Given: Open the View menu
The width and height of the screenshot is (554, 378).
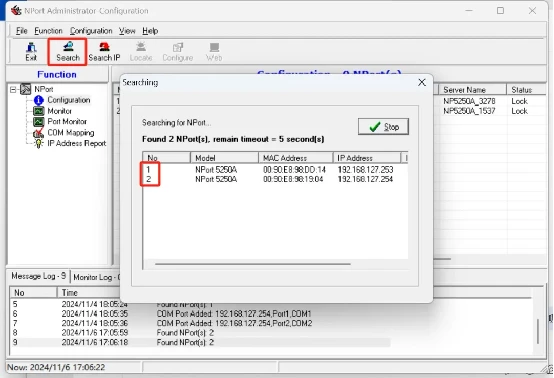Looking at the screenshot, I should (127, 31).
